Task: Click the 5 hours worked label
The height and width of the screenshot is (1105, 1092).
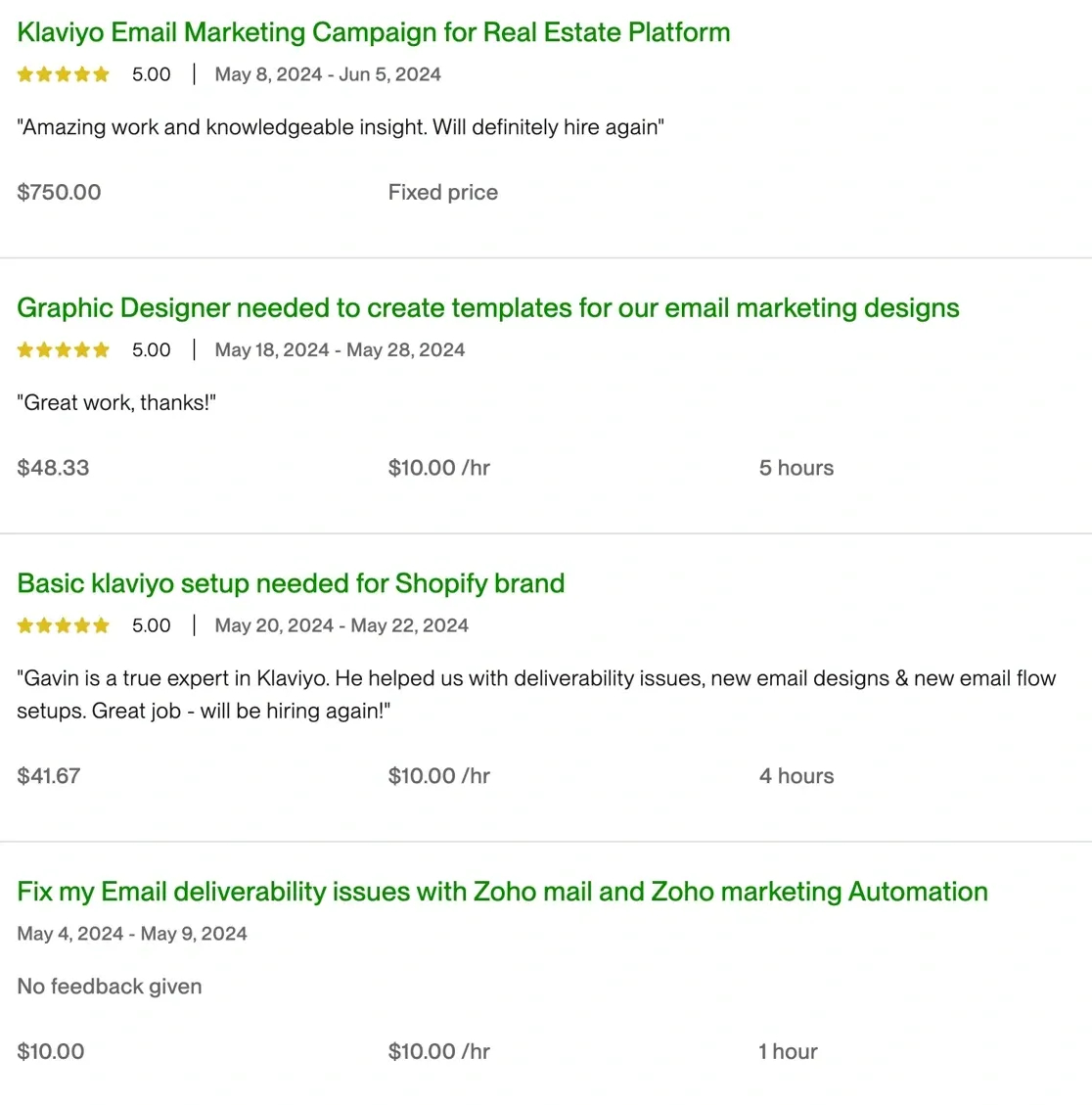Action: (x=796, y=468)
